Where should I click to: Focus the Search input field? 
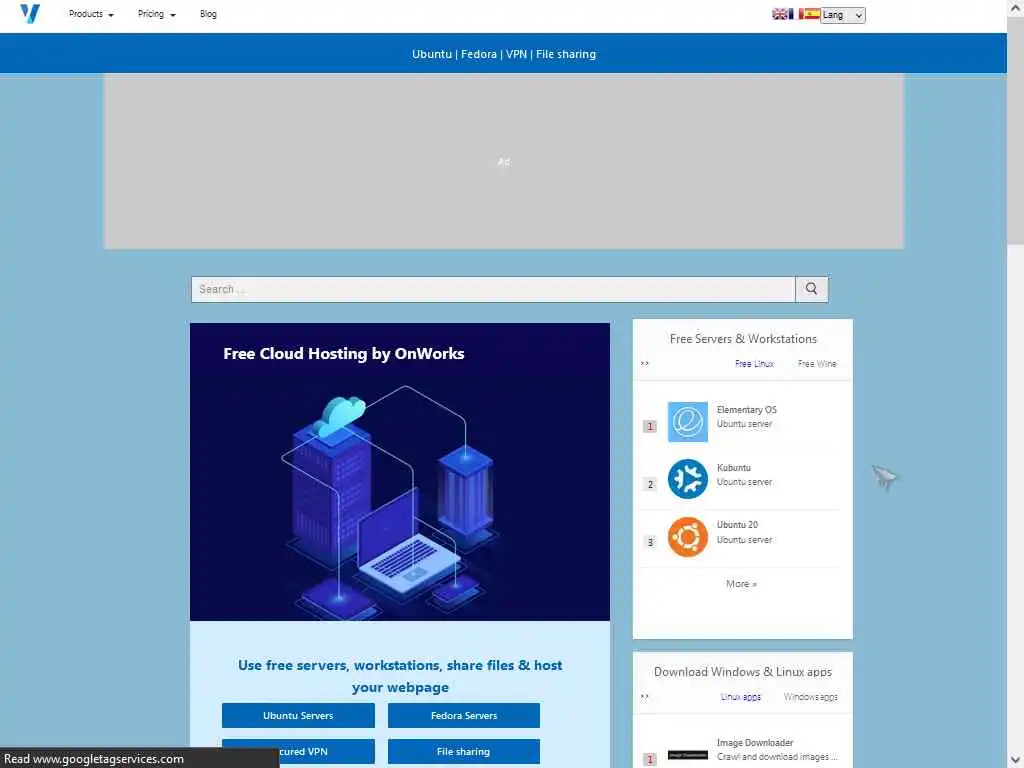(x=493, y=289)
